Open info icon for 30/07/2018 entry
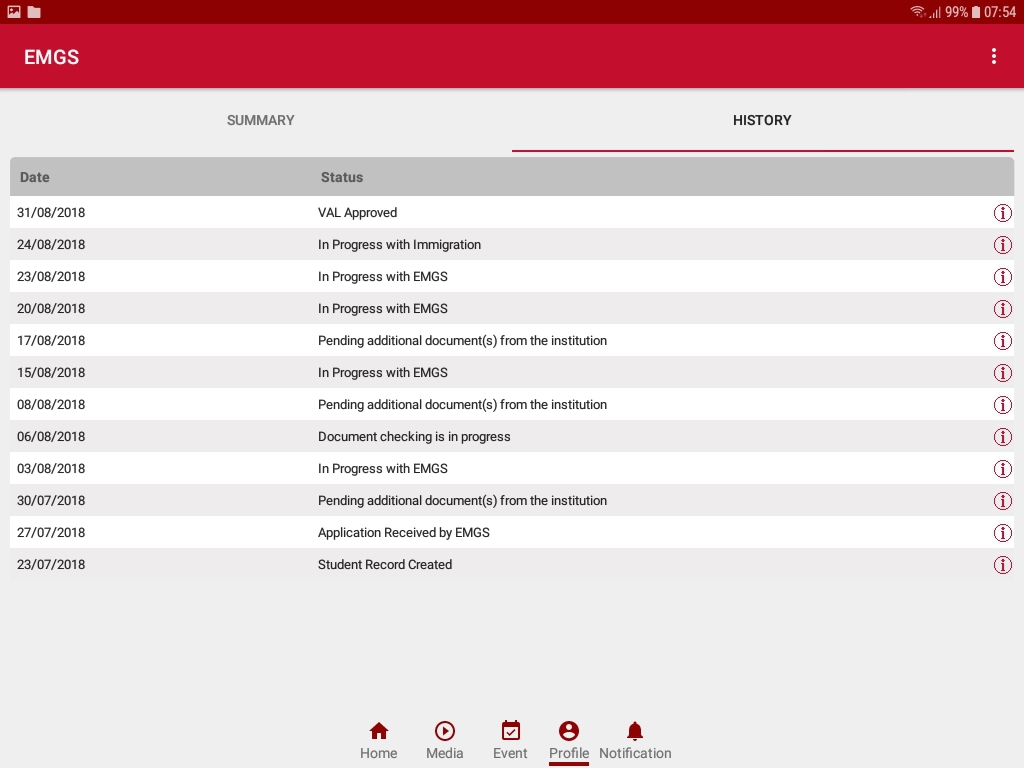The image size is (1024, 768). tap(1002, 501)
